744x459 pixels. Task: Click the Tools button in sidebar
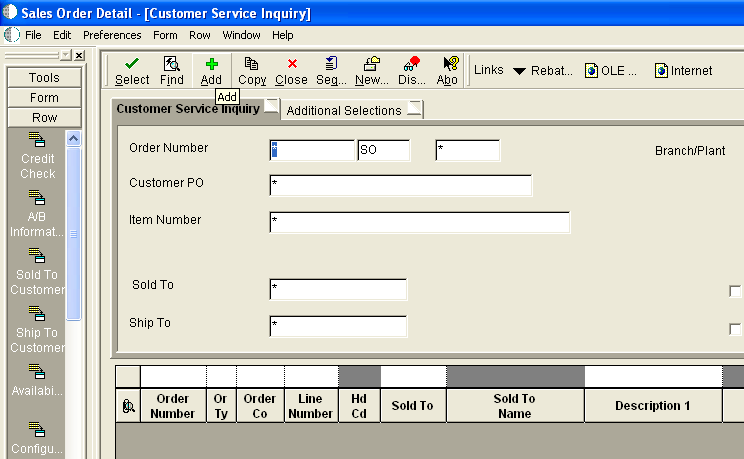pyautogui.click(x=44, y=77)
